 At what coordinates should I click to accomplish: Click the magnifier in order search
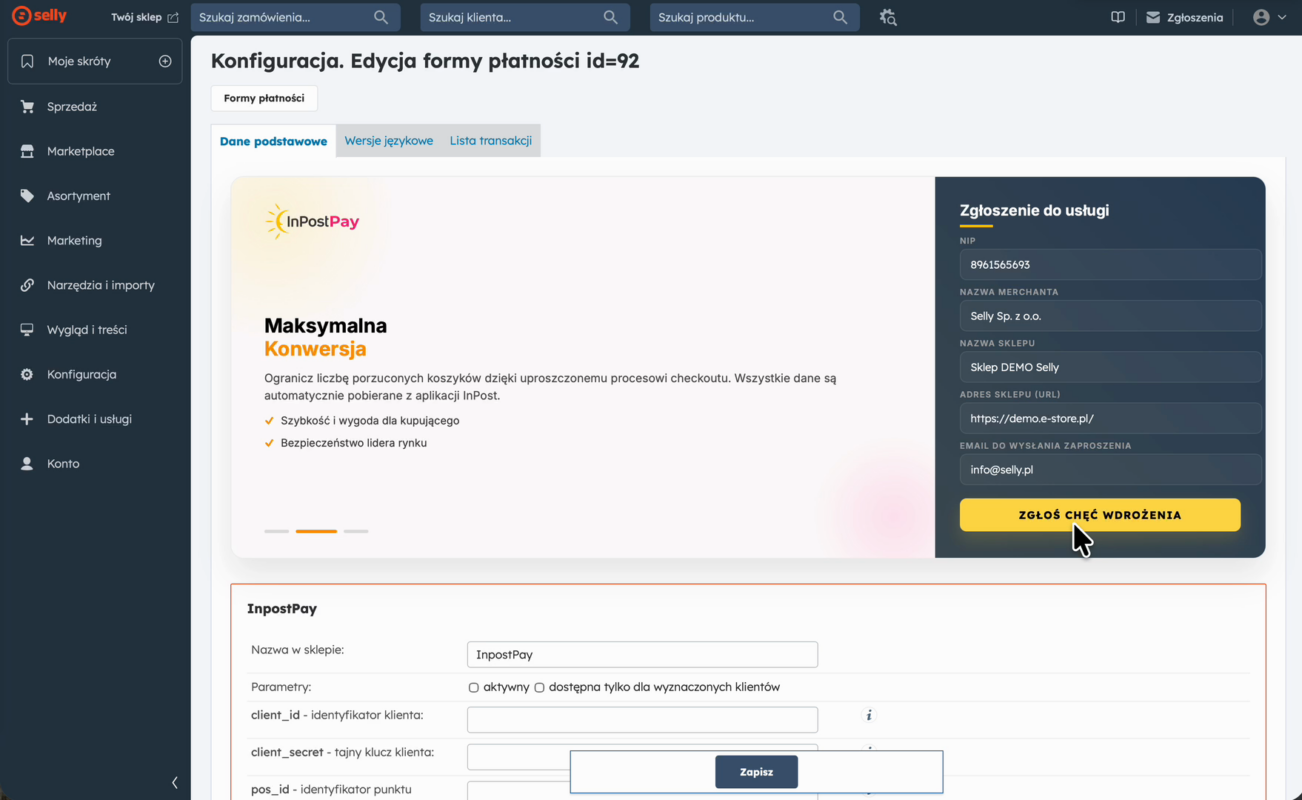coord(381,17)
